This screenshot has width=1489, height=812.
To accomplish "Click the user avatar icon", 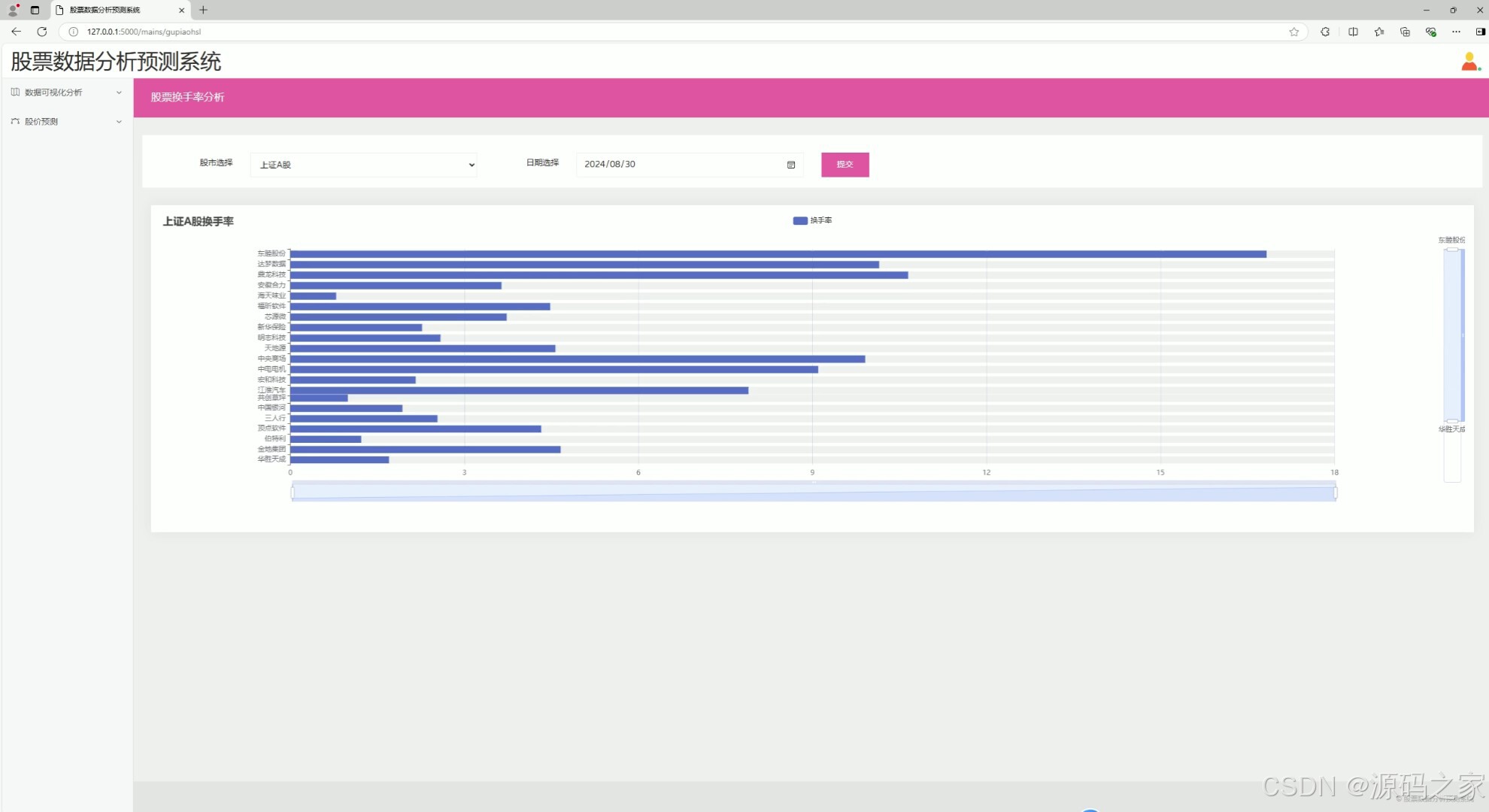I will (1469, 62).
